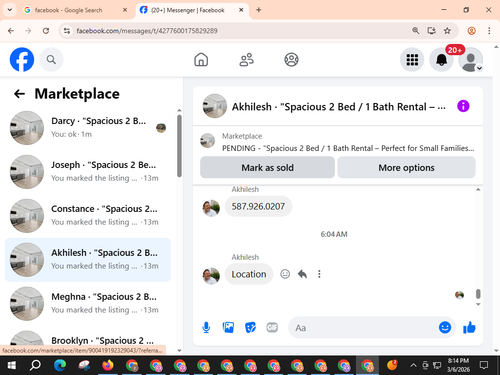Open the Chrome profile icon
500x375 pixels.
(471, 31)
